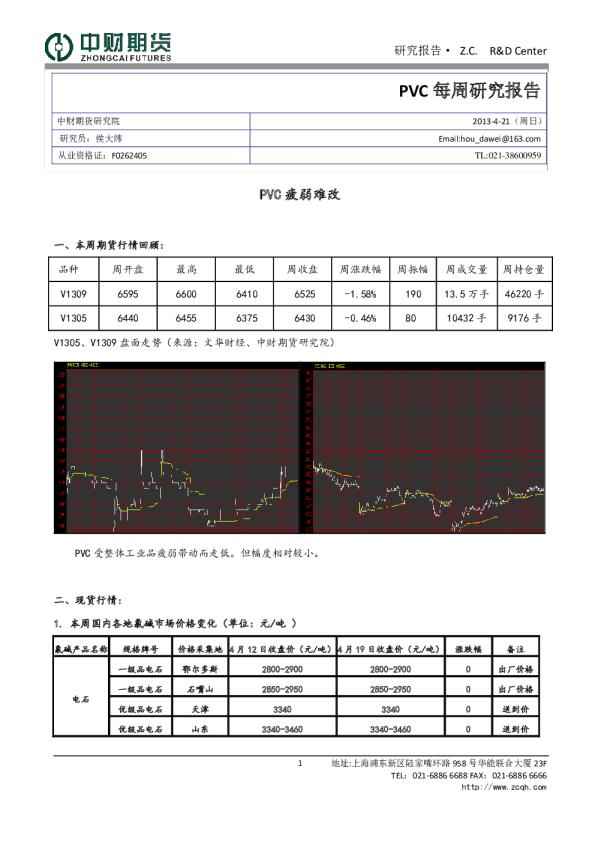Click the right price trend chart image
Screen dimensions: 595x842
(x=425, y=447)
